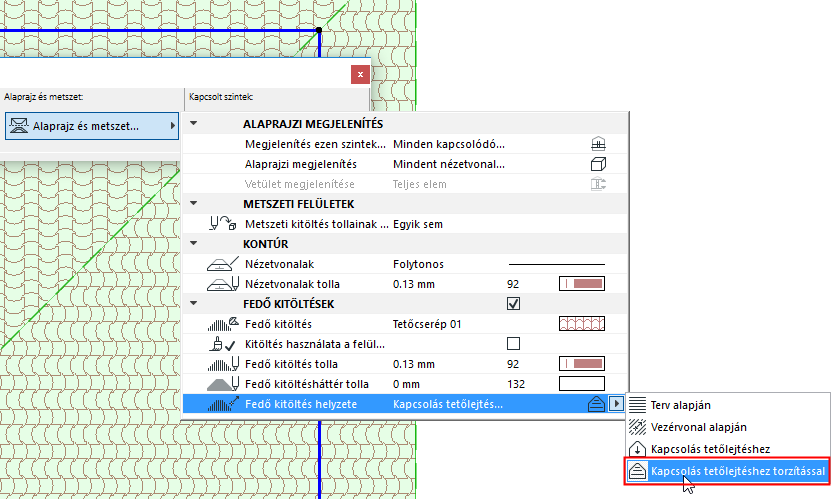
Task: Click the Nézetvonalak tolla pen icon
Action: point(222,284)
